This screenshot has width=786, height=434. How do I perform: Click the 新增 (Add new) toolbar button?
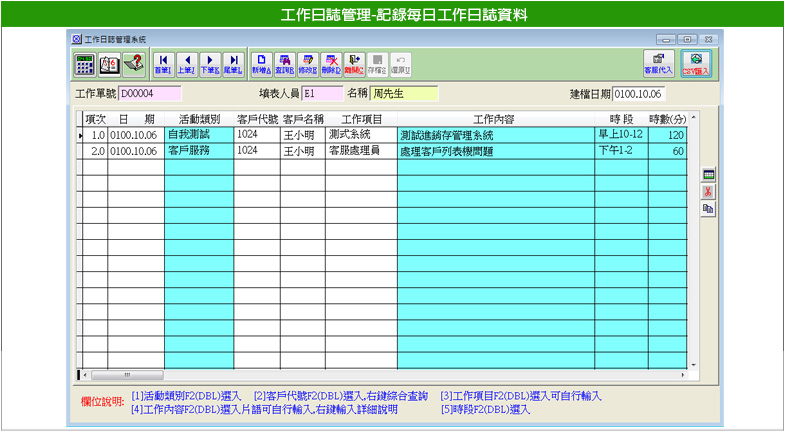(261, 64)
